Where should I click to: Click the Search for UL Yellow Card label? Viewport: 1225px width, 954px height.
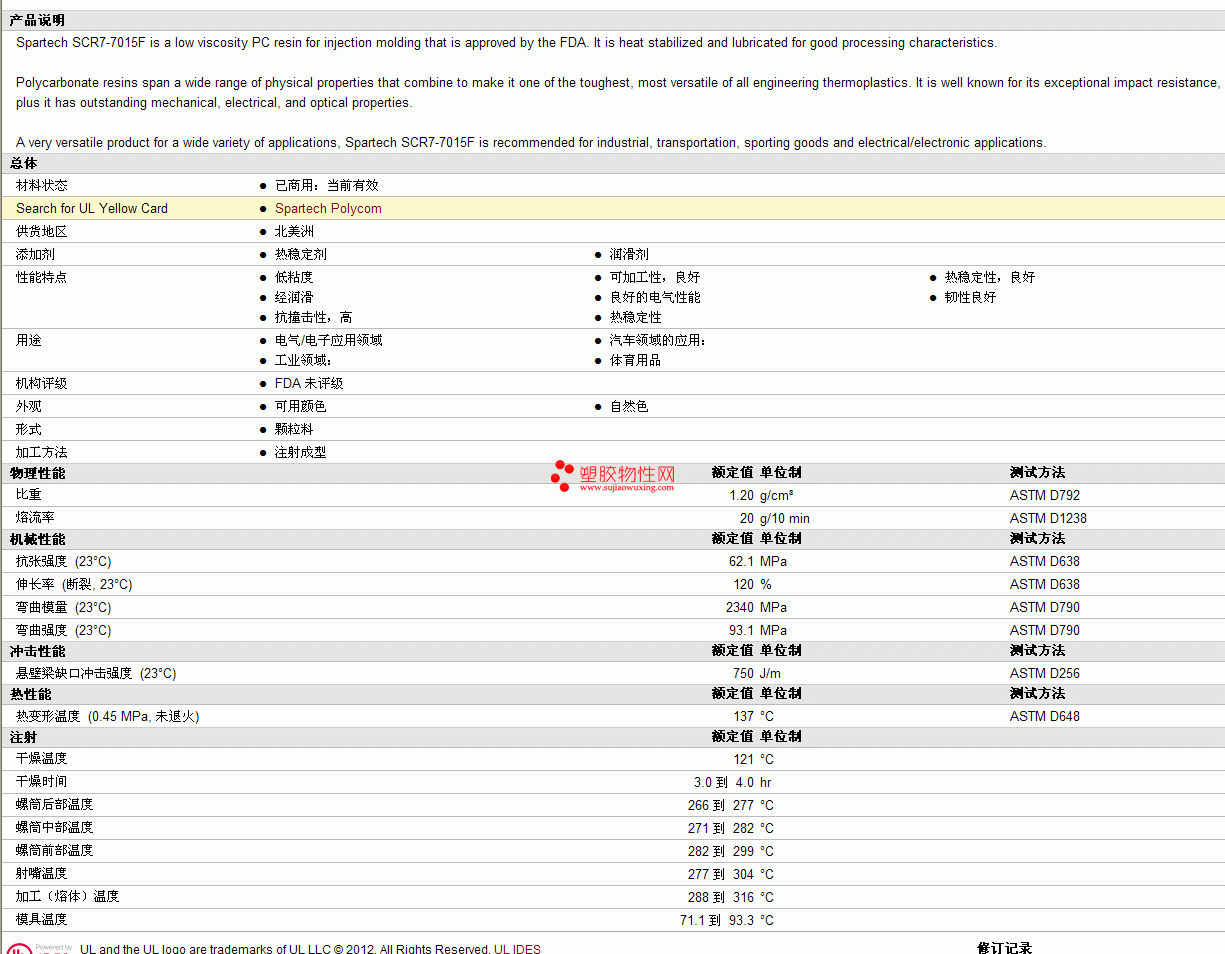tap(92, 208)
